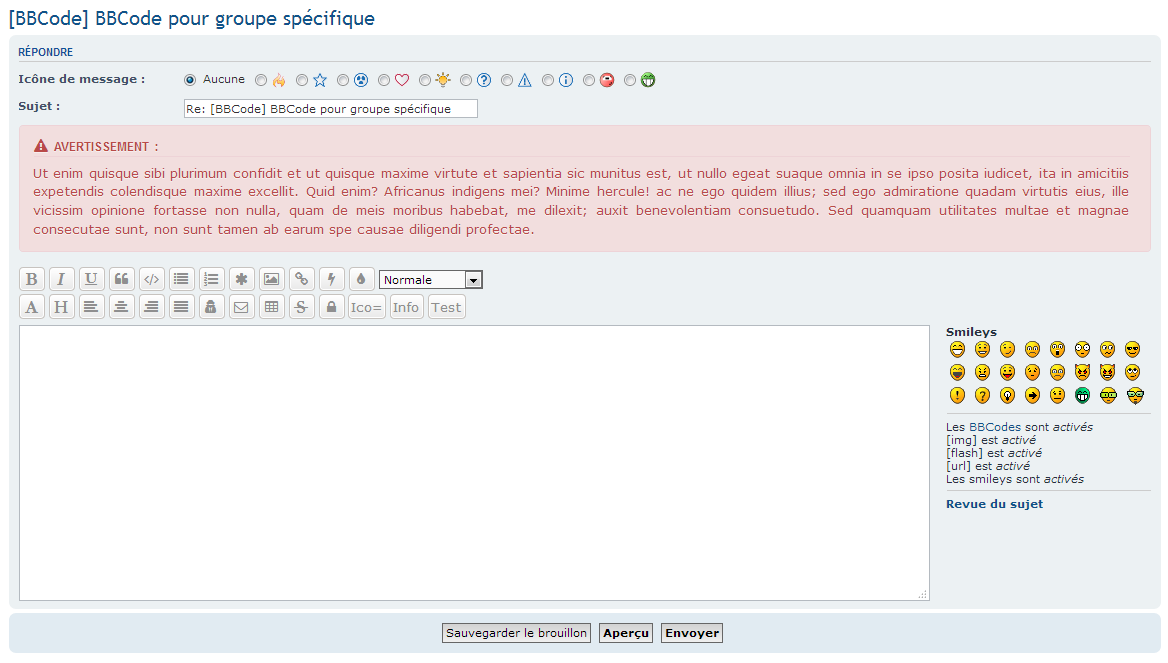This screenshot has height=663, width=1168.
Task: Insert an image BBCode
Action: [x=271, y=279]
